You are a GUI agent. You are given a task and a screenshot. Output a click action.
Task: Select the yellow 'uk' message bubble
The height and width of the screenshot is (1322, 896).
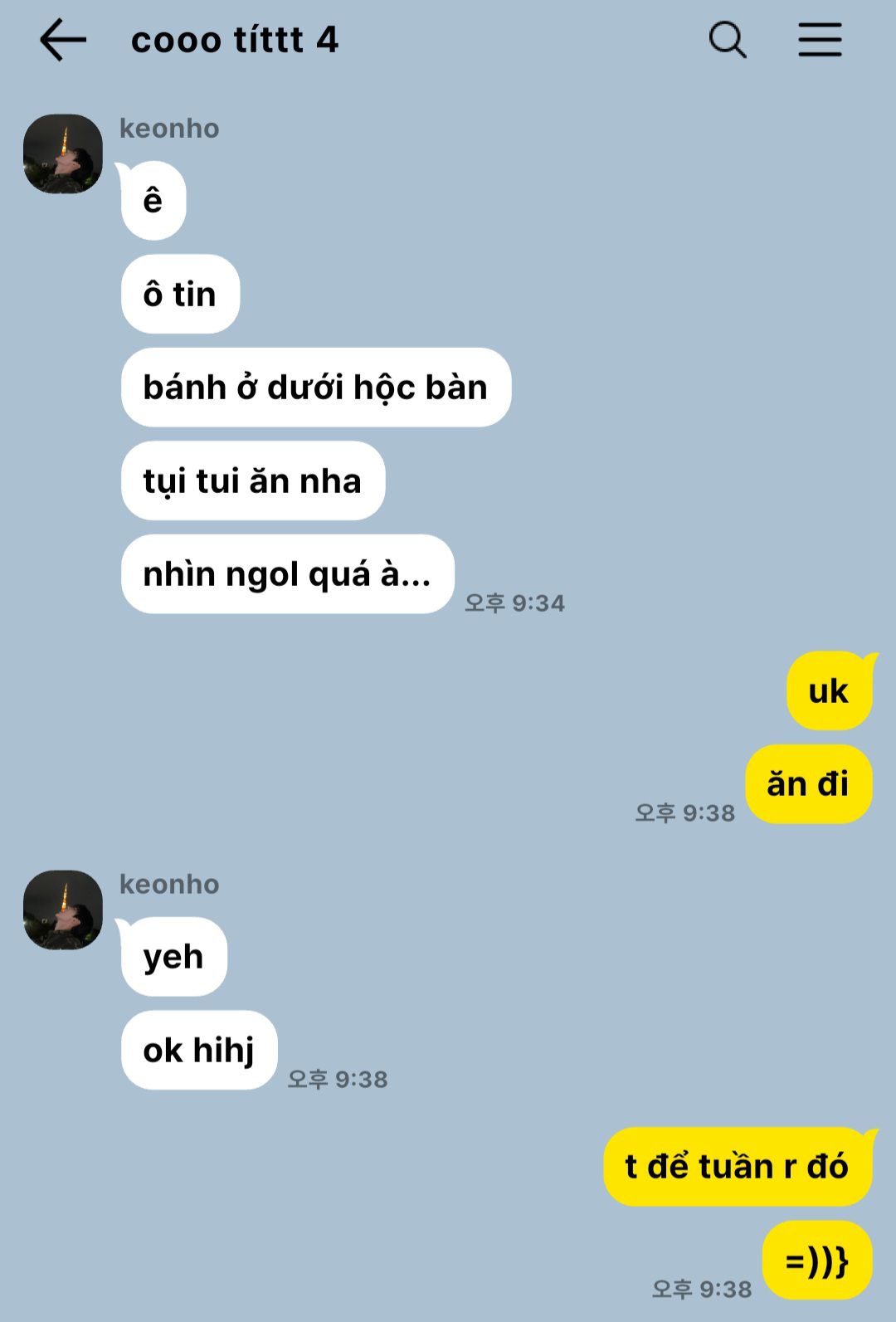point(830,691)
